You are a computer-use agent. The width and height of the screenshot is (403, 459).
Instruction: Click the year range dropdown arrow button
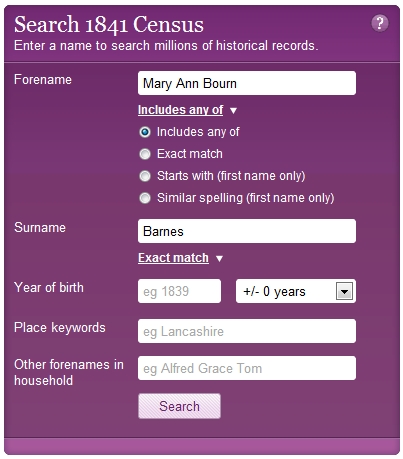pos(344,292)
